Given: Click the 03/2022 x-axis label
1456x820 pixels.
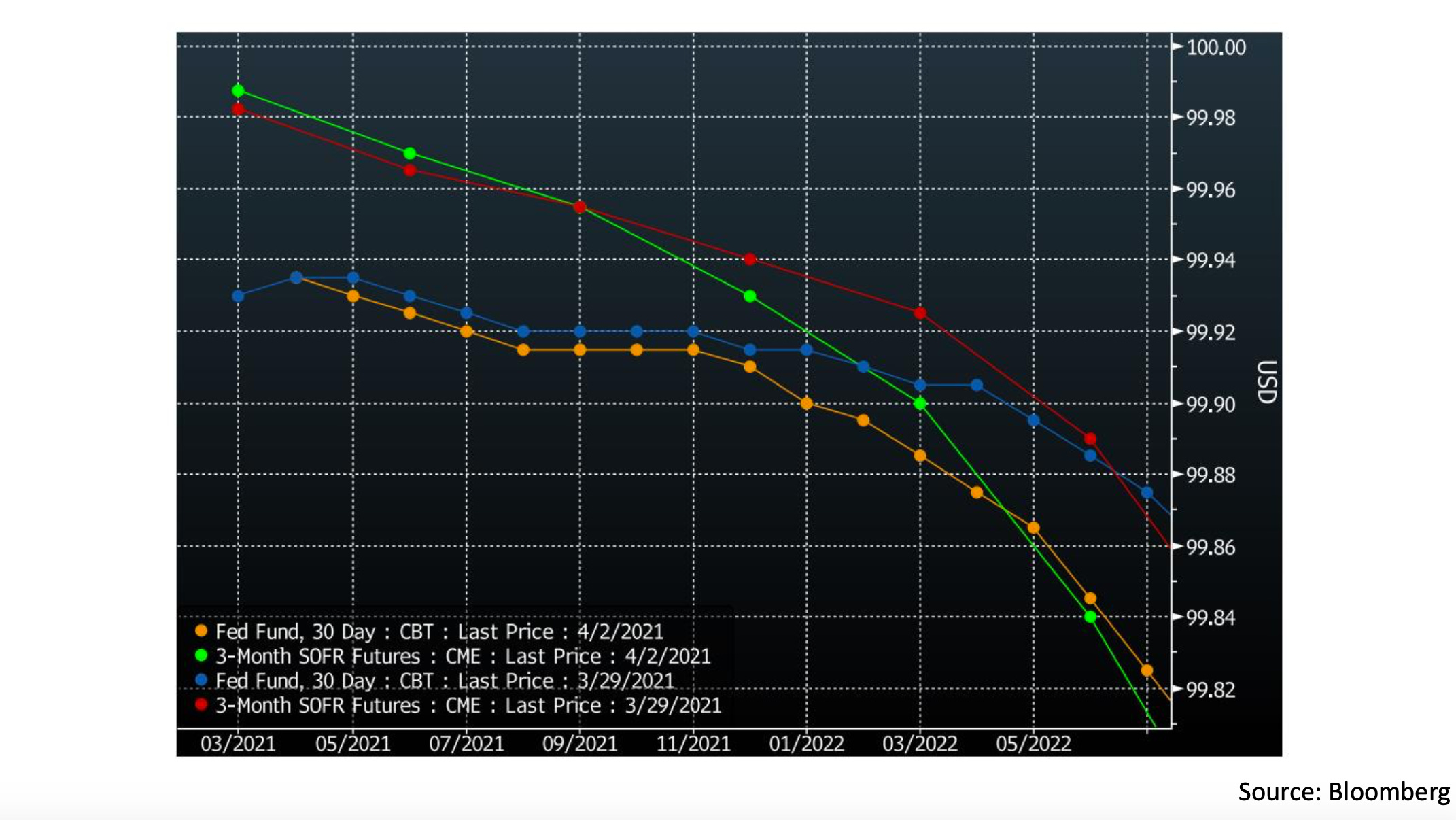Looking at the screenshot, I should [920, 744].
